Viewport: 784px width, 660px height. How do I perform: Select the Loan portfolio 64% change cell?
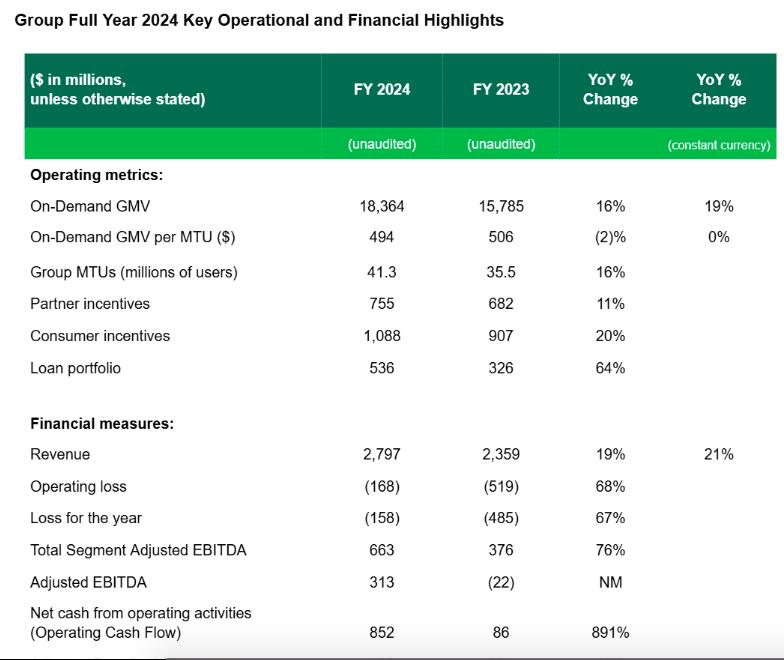point(610,368)
